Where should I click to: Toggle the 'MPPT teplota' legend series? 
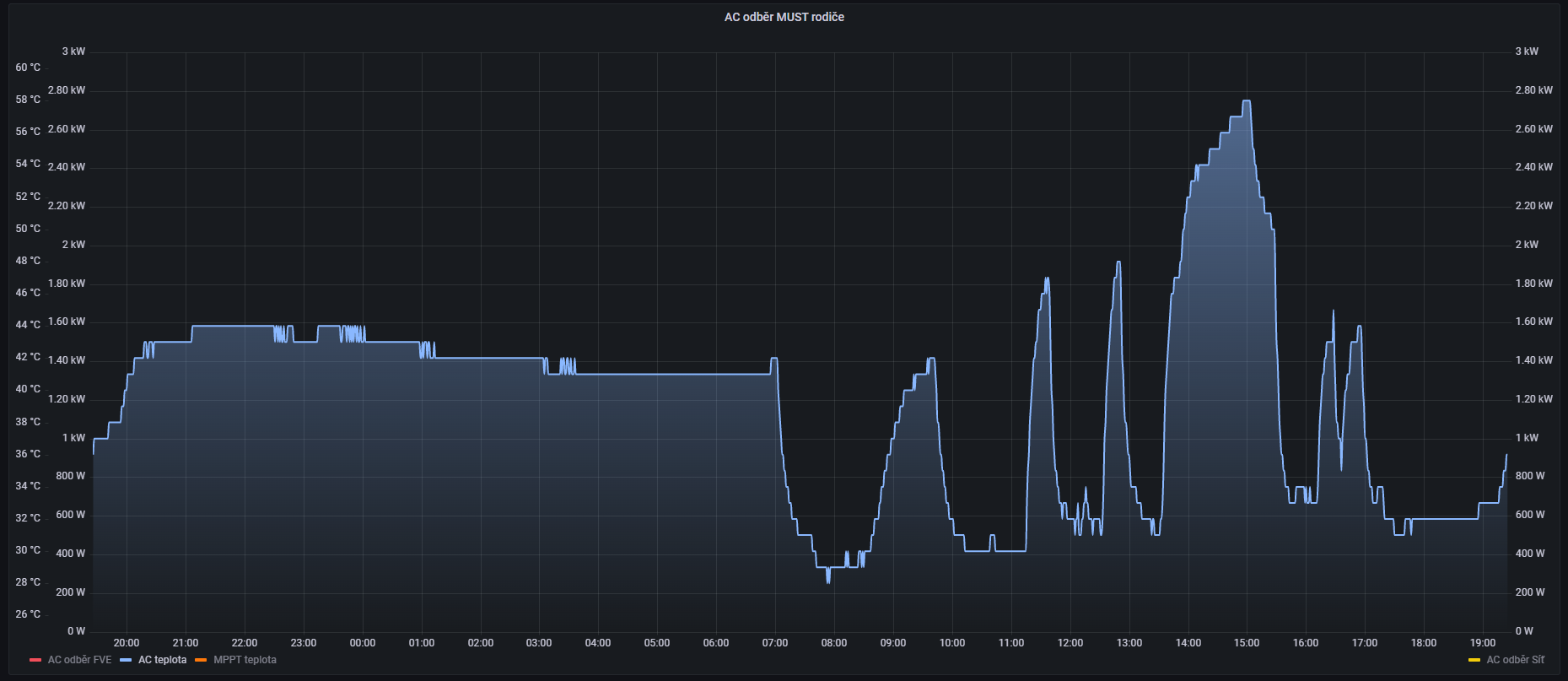coord(245,660)
